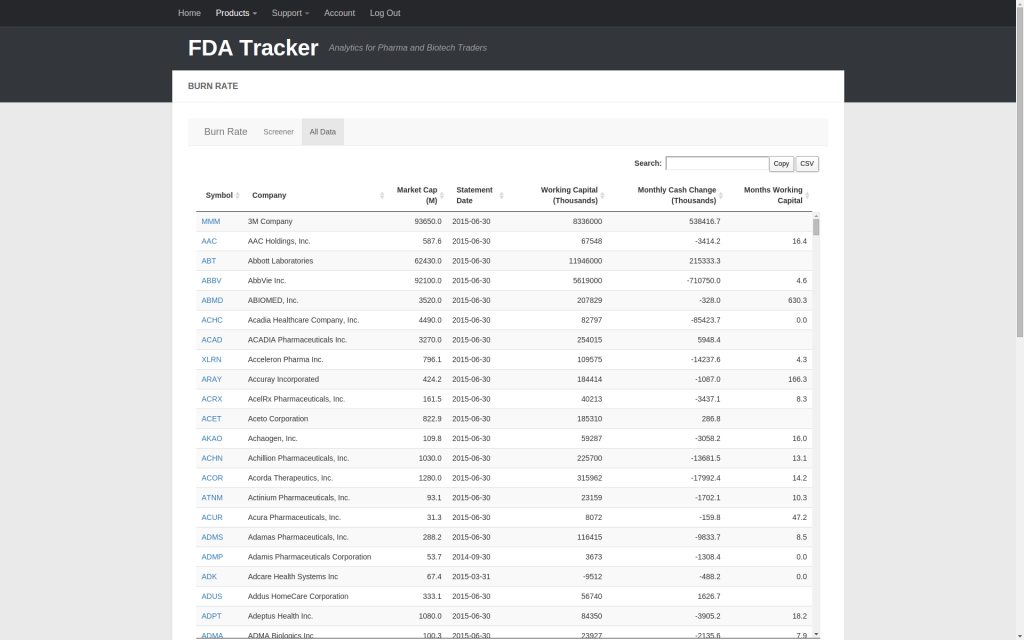This screenshot has height=640, width=1024.
Task: Open the ATNM ticker link
Action: click(x=212, y=498)
